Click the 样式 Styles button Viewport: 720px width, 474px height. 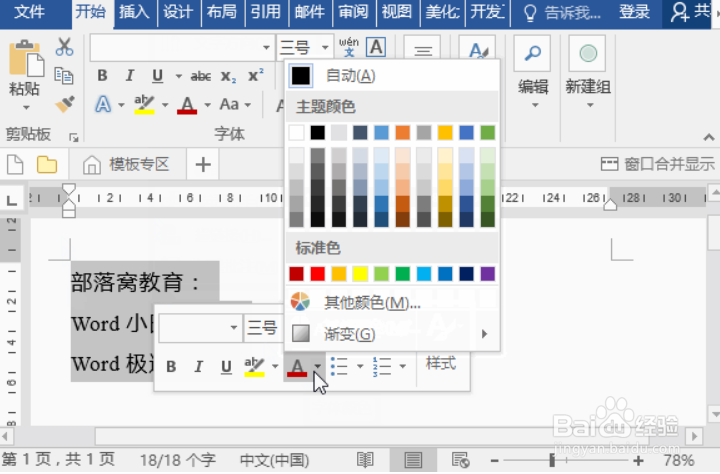tap(441, 363)
